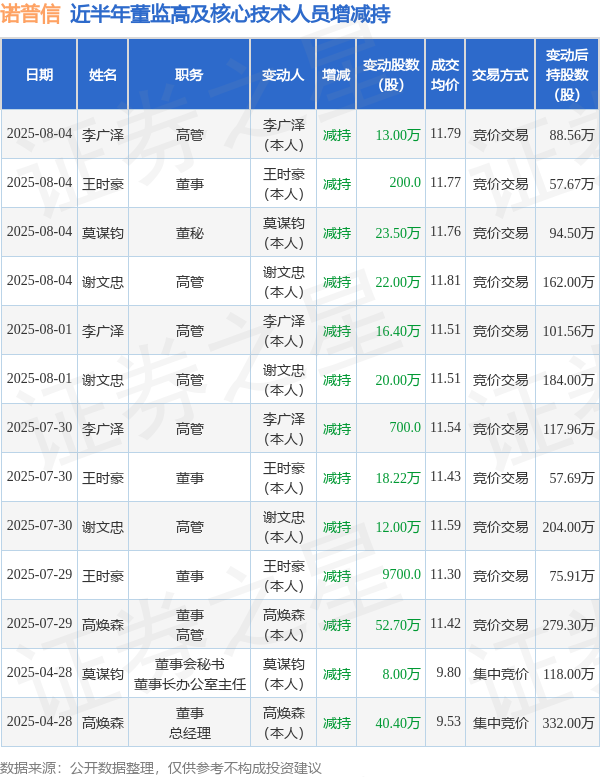
Task: Click the 董事会秘书 董事长办公室主任 position cell
Action: [x=189, y=674]
